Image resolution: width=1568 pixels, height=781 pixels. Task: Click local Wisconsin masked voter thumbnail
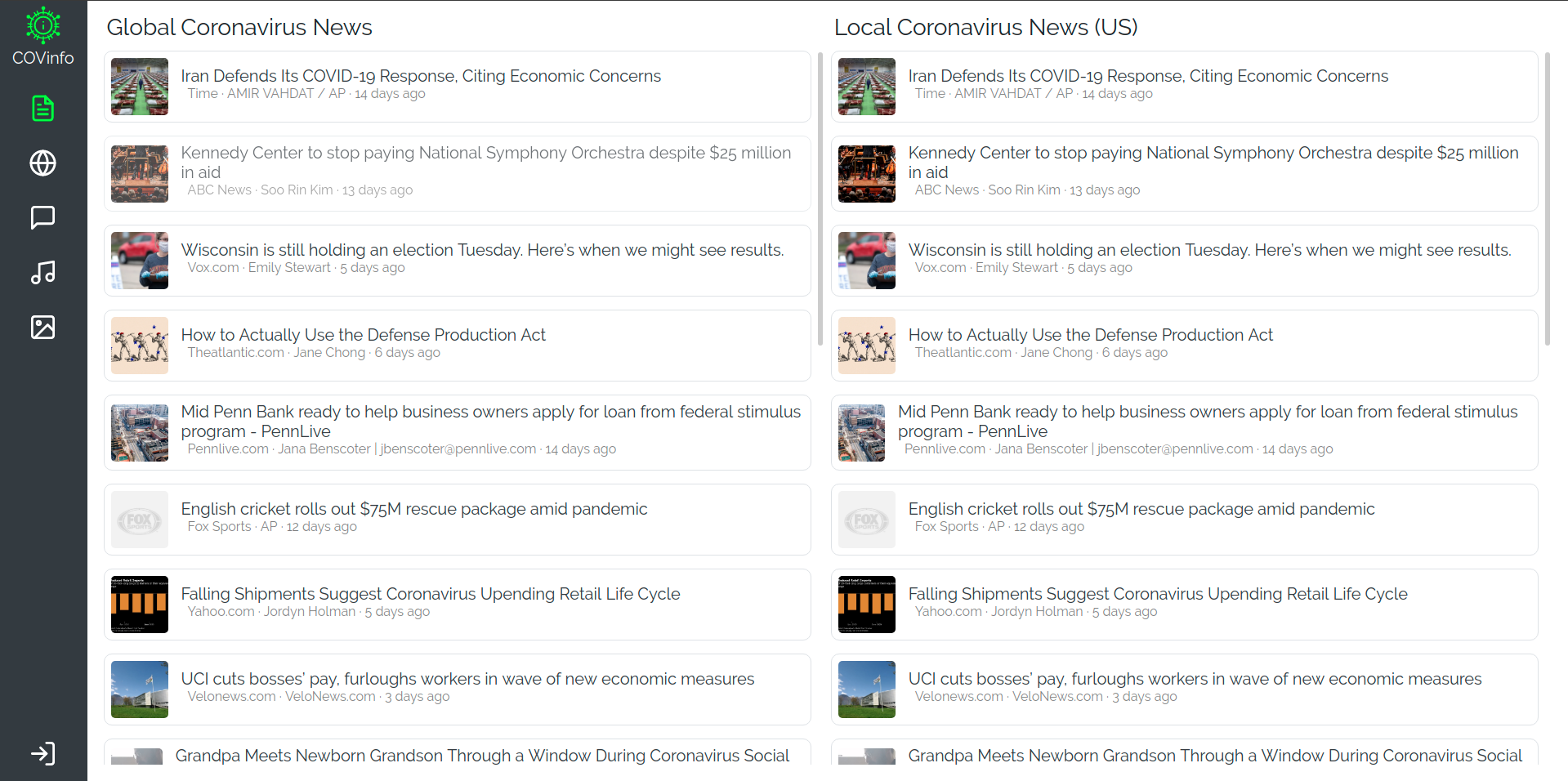[867, 261]
